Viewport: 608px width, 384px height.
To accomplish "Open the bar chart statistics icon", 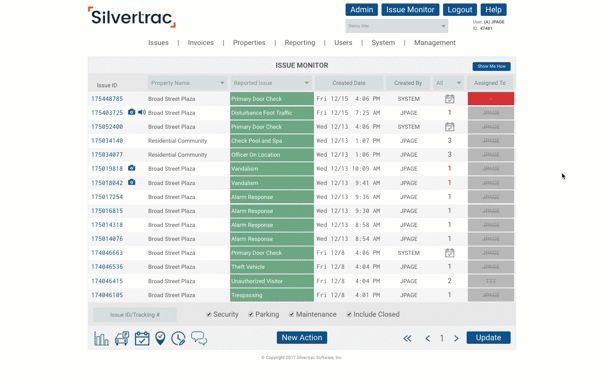I will [x=101, y=339].
